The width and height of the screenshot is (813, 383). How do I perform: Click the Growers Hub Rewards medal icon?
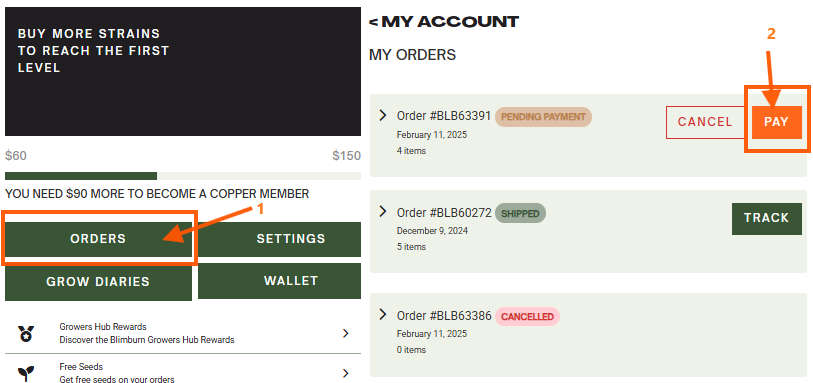(x=26, y=333)
